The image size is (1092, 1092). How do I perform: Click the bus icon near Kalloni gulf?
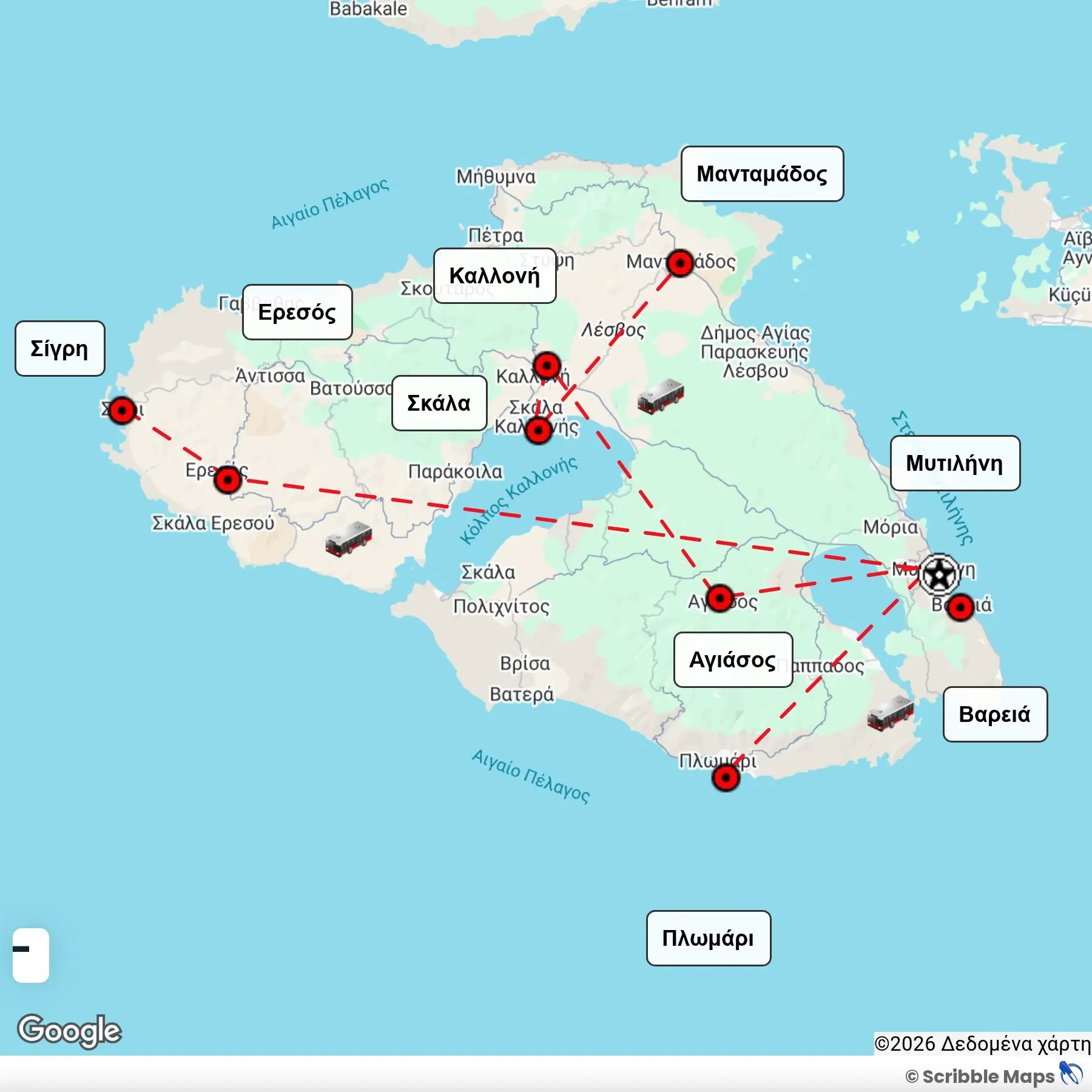click(x=661, y=396)
